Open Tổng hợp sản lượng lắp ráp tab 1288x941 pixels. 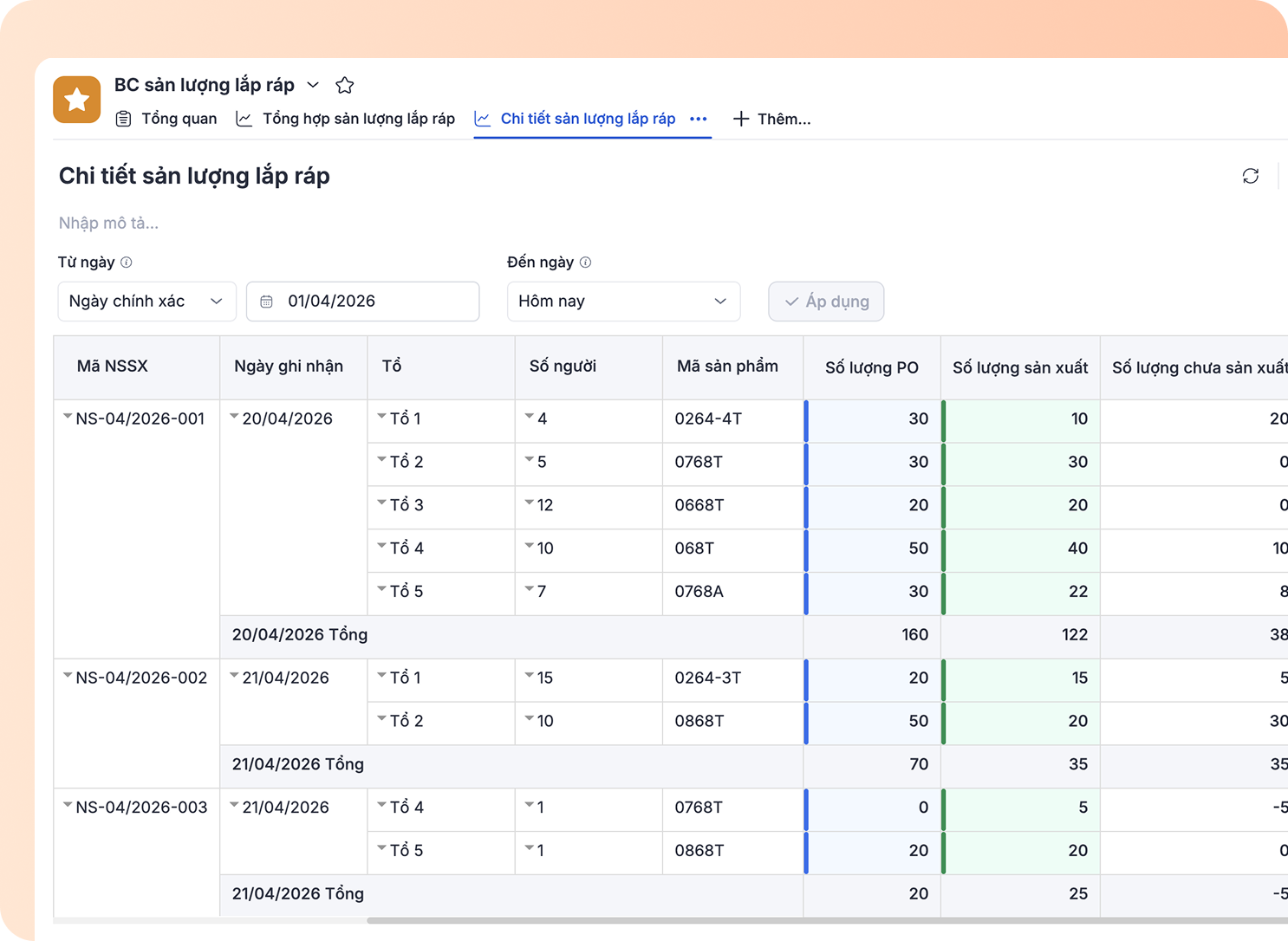coord(346,119)
